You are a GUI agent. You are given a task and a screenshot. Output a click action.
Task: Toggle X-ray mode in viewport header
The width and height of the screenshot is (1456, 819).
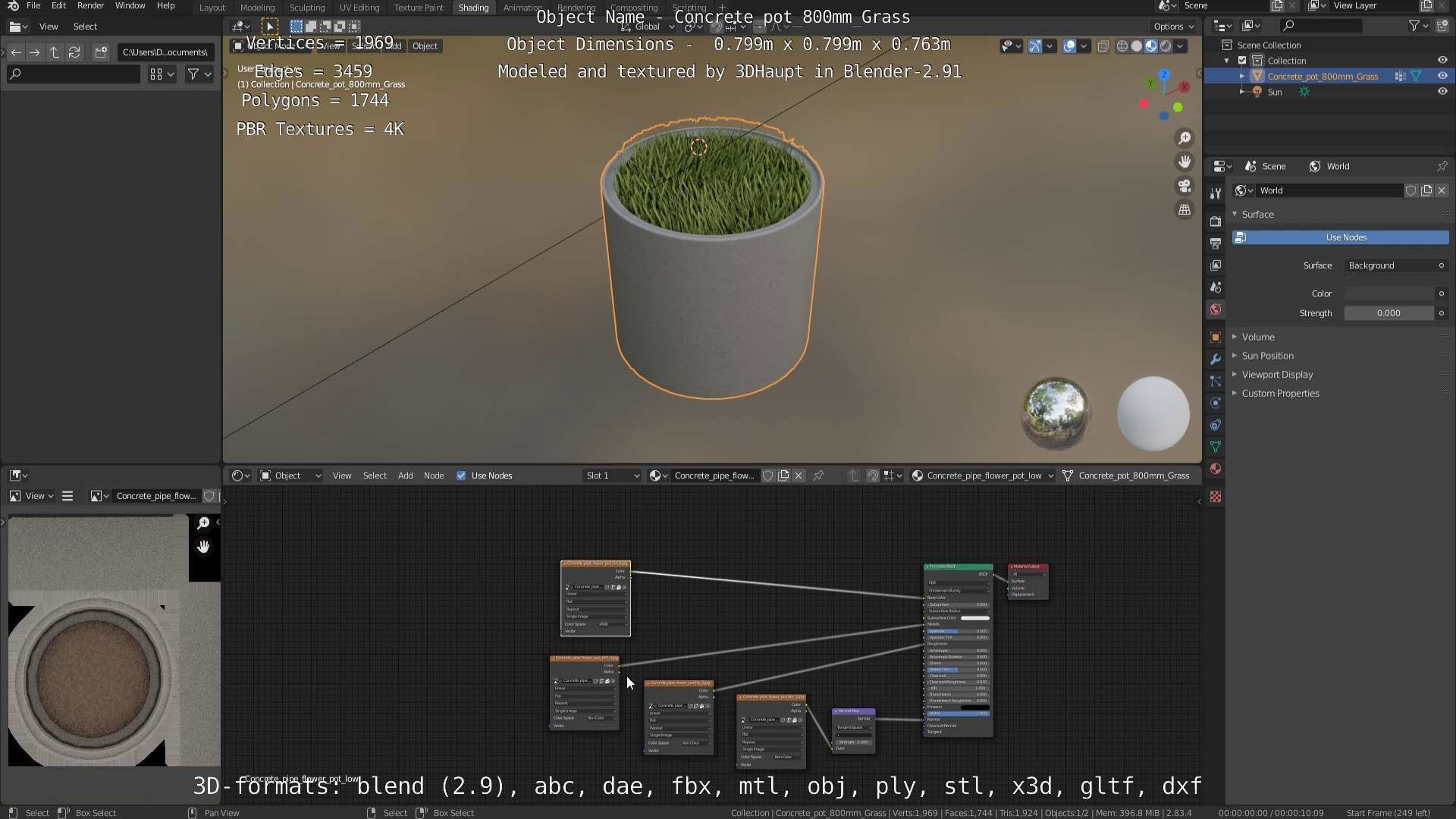1103,46
